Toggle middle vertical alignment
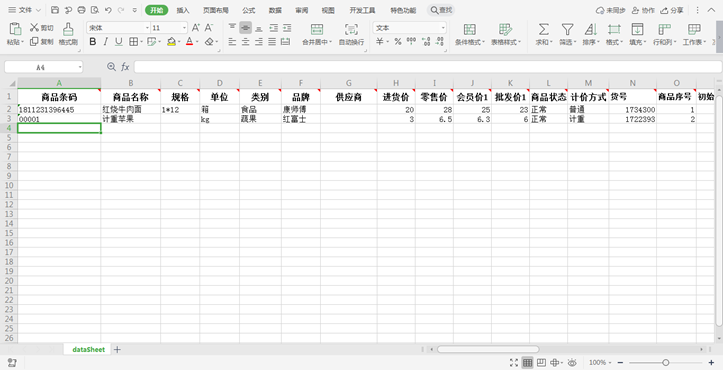This screenshot has height=370, width=723. point(245,28)
